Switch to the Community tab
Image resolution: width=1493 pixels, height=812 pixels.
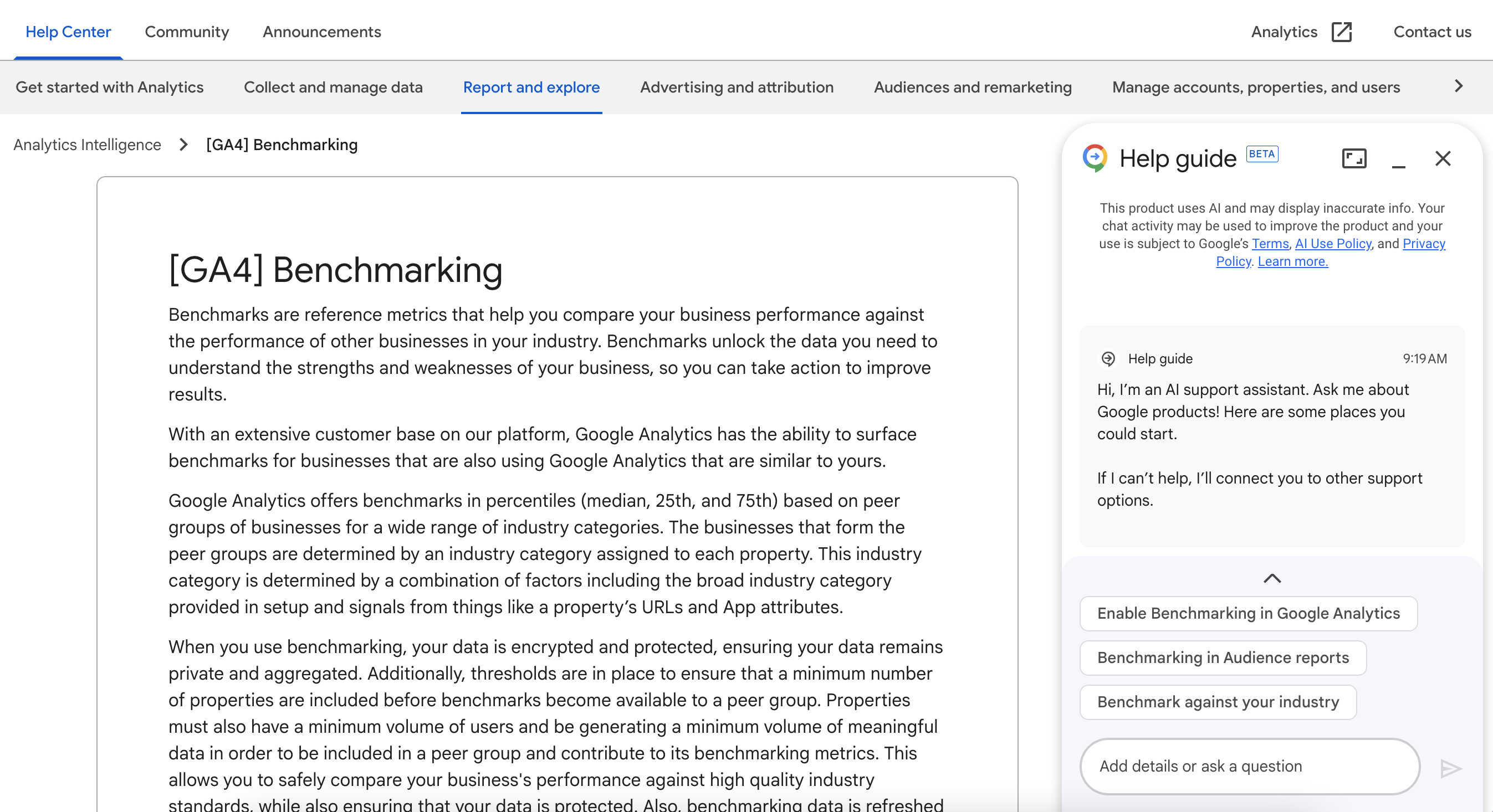[187, 32]
